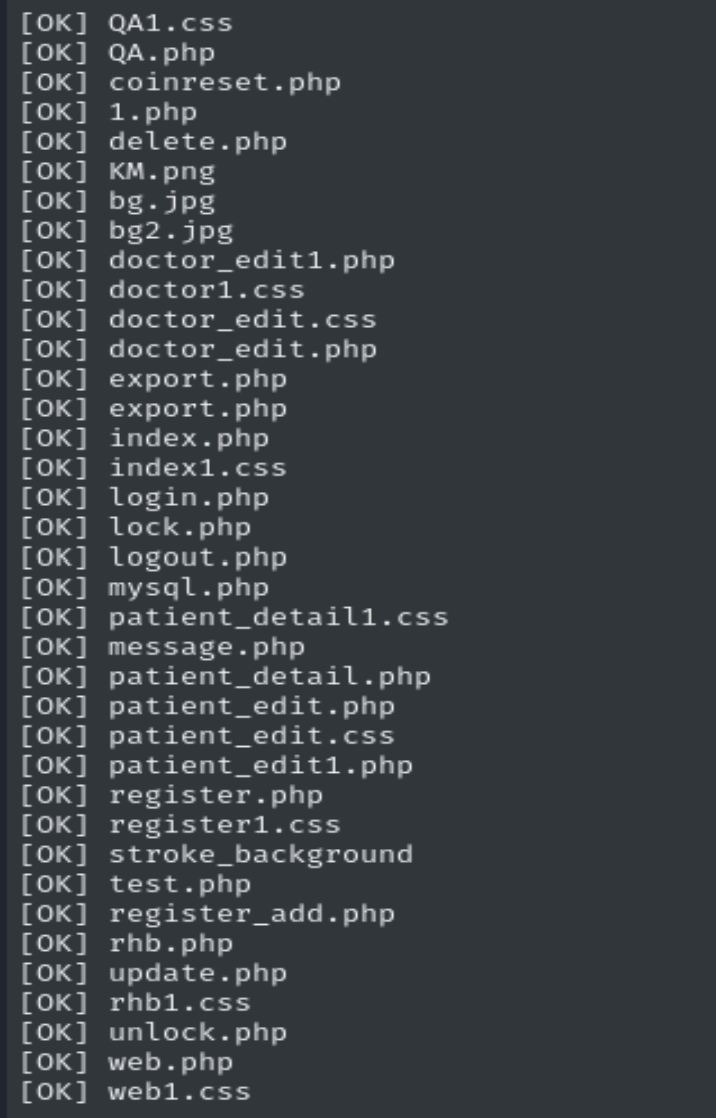Click the QA1.css filename line
This screenshot has height=1118, width=716.
click(170, 23)
